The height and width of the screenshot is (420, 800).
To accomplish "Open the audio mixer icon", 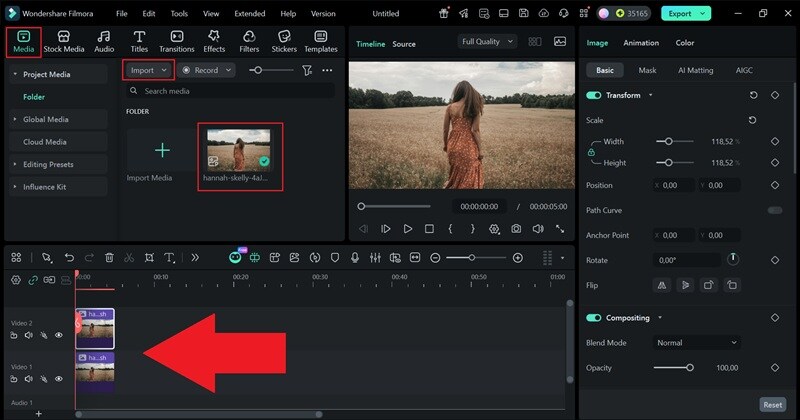I will click(375, 258).
